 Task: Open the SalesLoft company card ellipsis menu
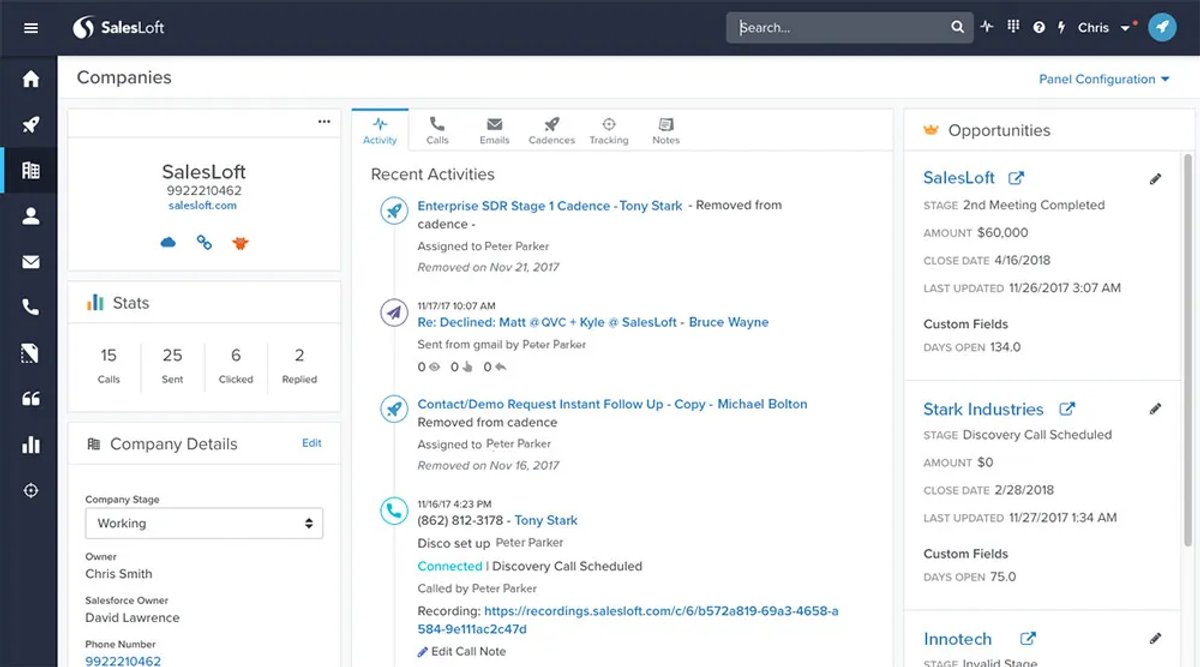[324, 121]
